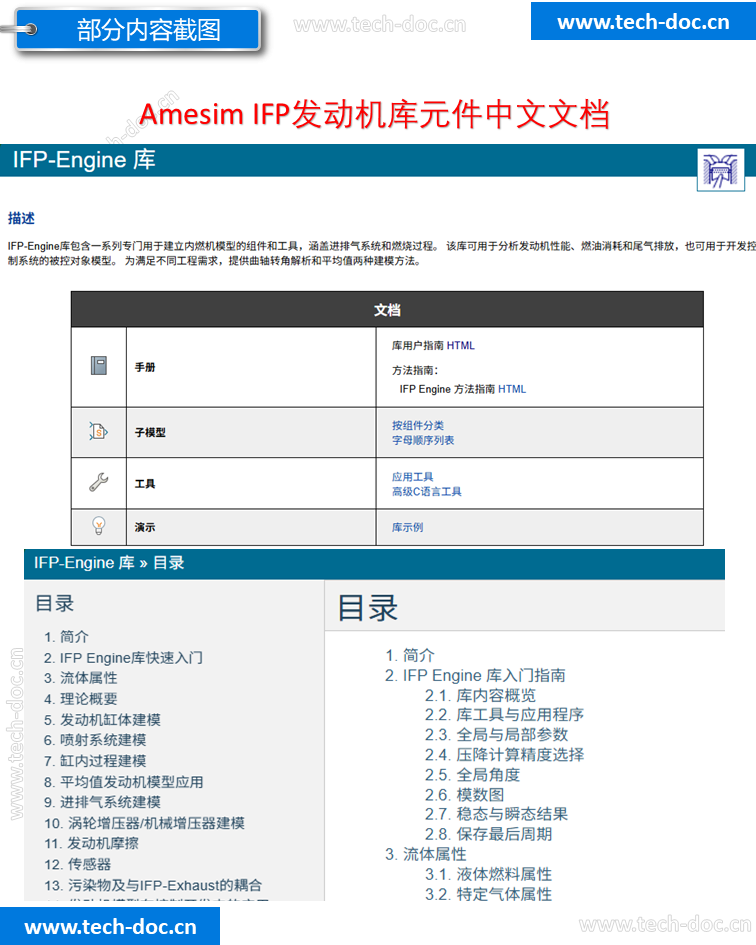The height and width of the screenshot is (945, 756).
Task: Open 高级C语言工具 link
Action: click(x=426, y=492)
